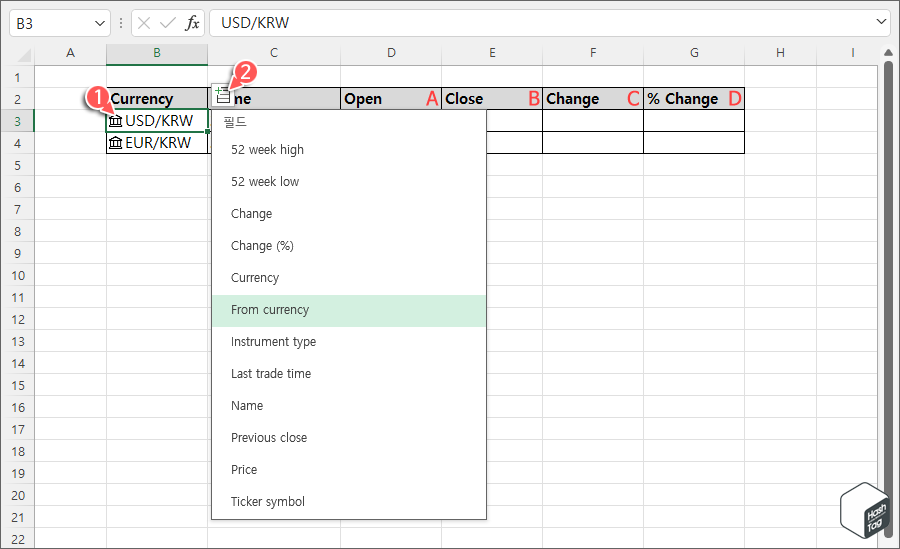Select '52 week high' field
This screenshot has height=549, width=900.
pos(349,150)
